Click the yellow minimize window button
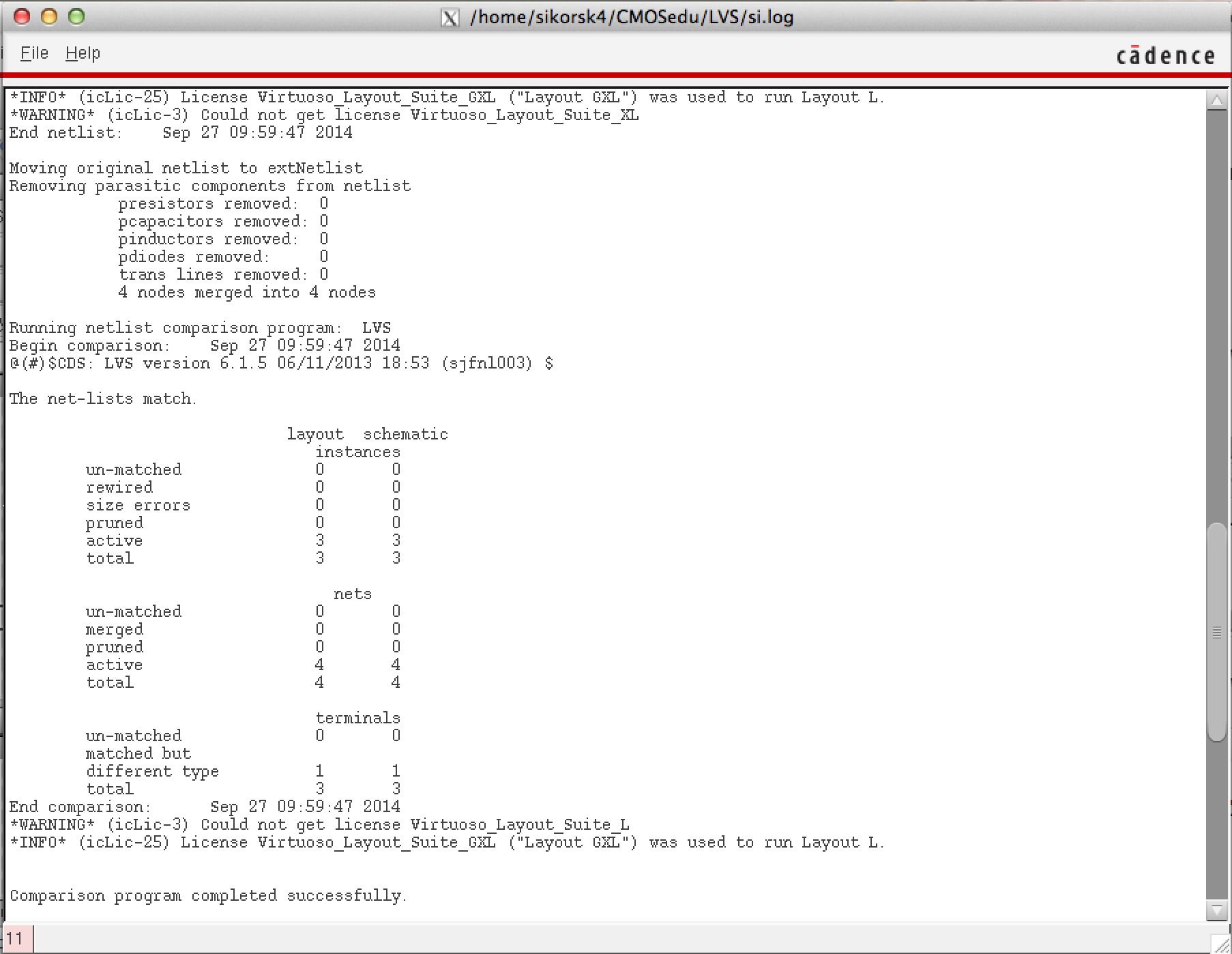The image size is (1232, 954). tap(49, 16)
